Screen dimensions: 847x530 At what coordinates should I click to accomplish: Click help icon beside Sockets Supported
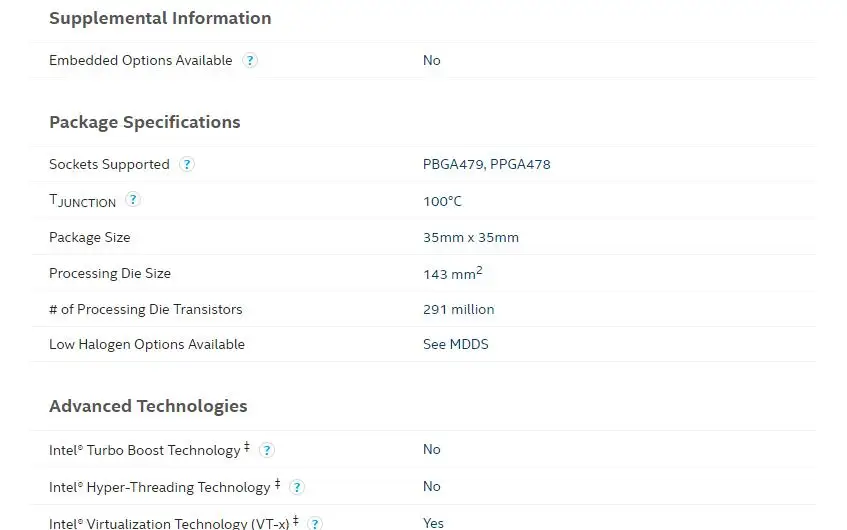tap(187, 164)
